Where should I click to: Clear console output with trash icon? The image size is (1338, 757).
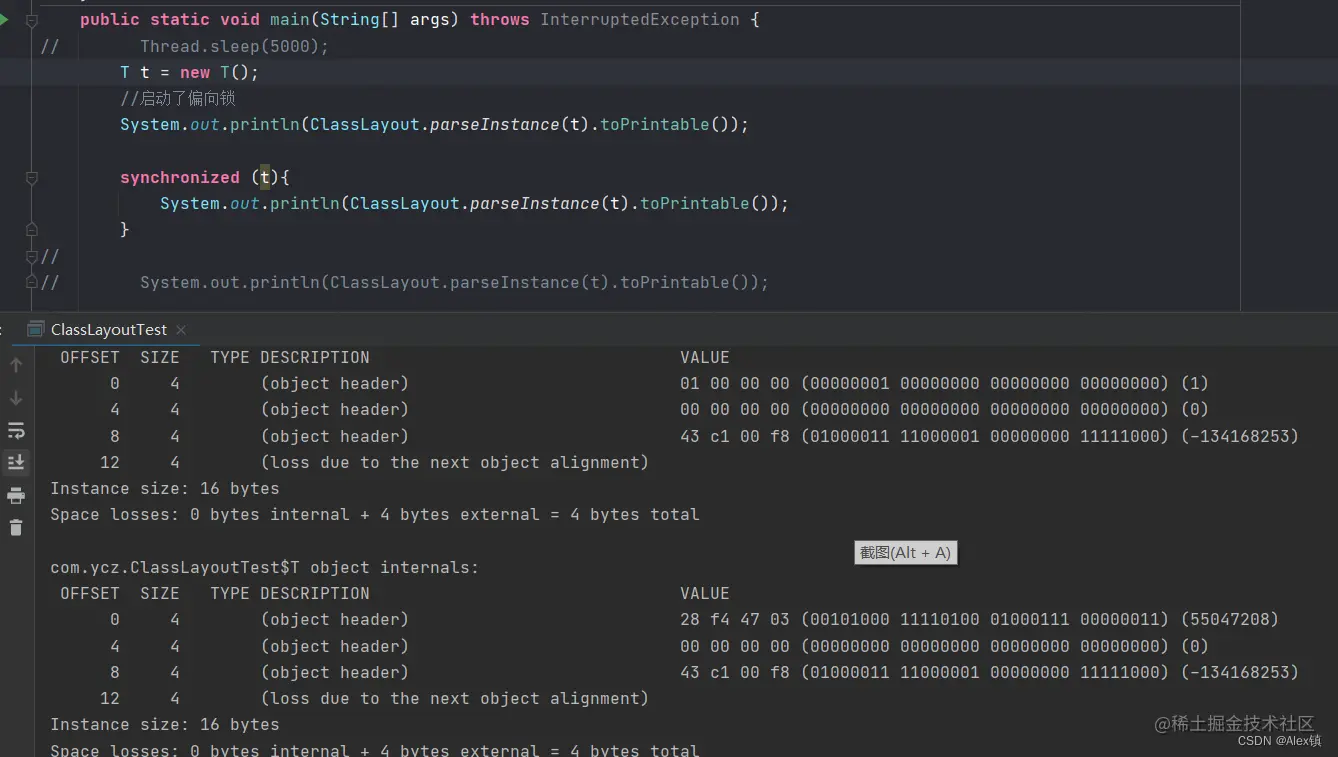(16, 527)
